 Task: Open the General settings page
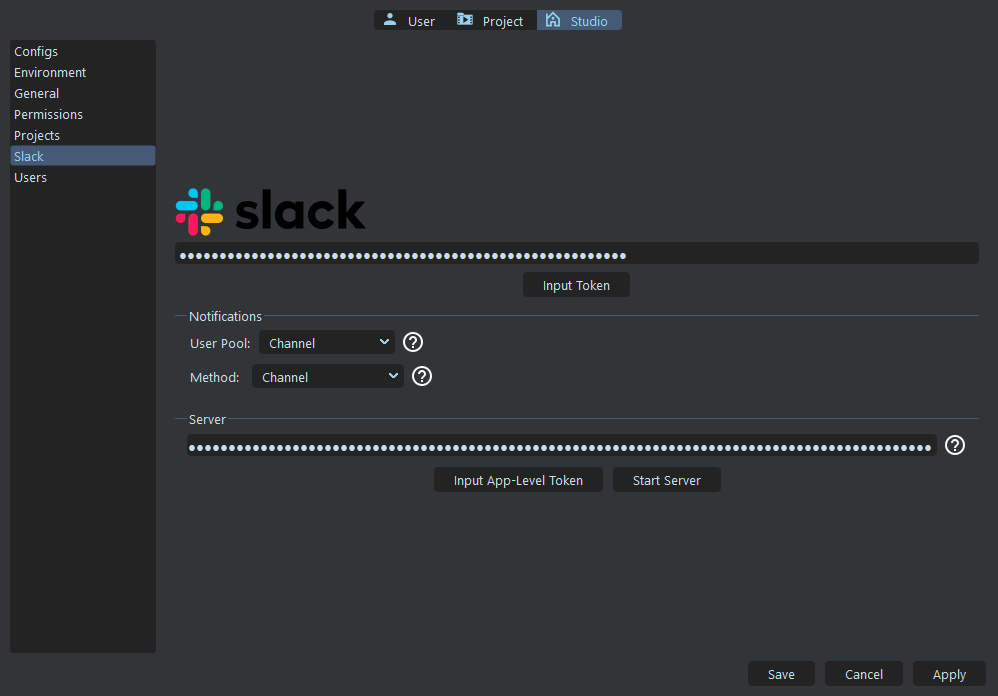point(83,94)
